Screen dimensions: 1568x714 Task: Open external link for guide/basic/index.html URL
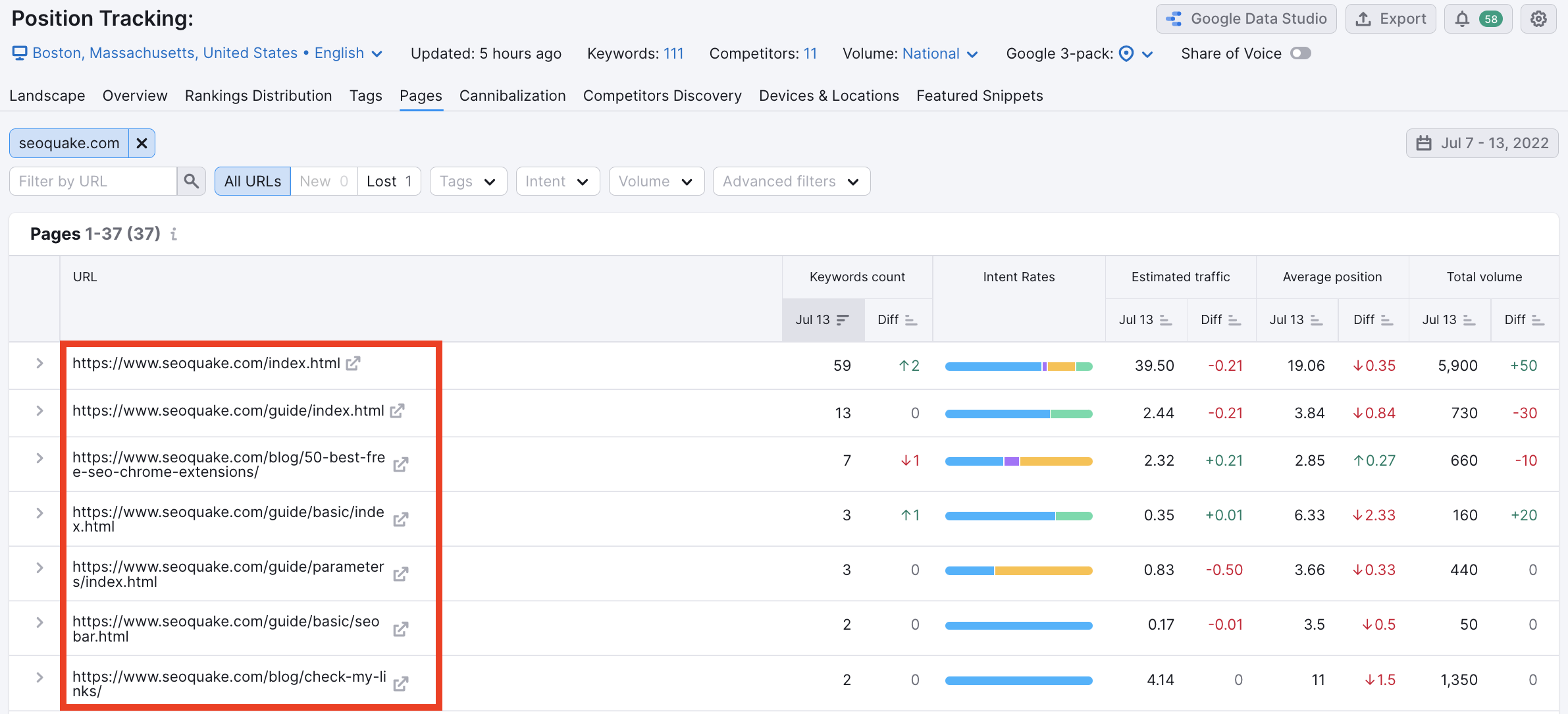tap(401, 520)
